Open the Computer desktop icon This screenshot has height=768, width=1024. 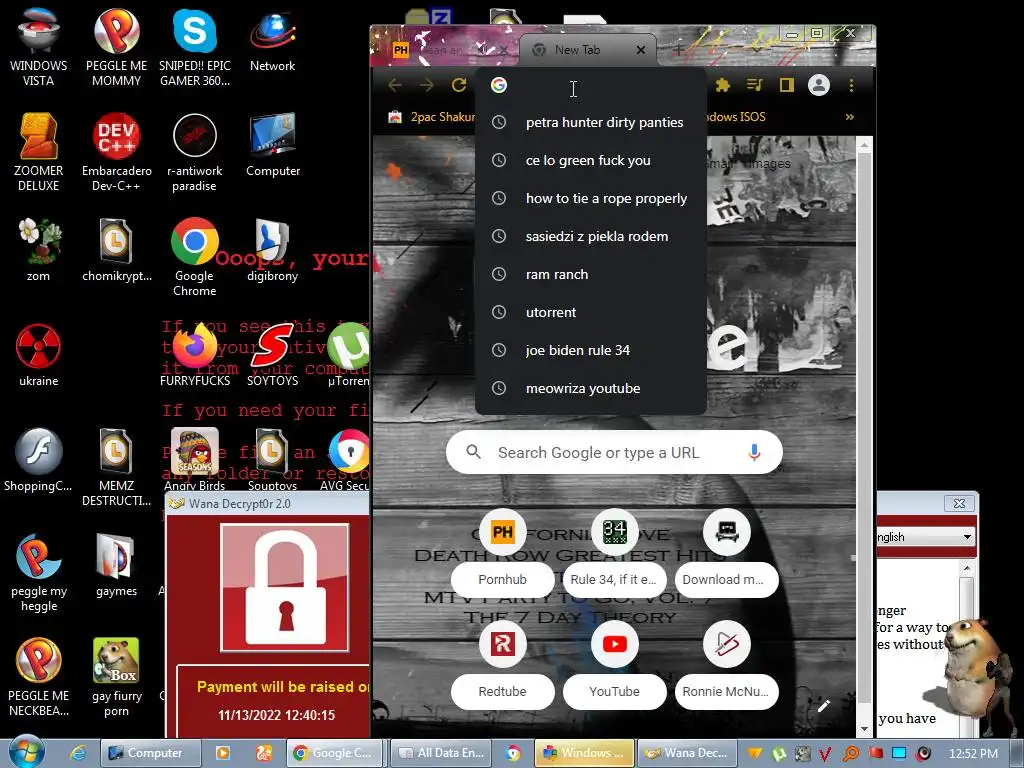point(272,145)
